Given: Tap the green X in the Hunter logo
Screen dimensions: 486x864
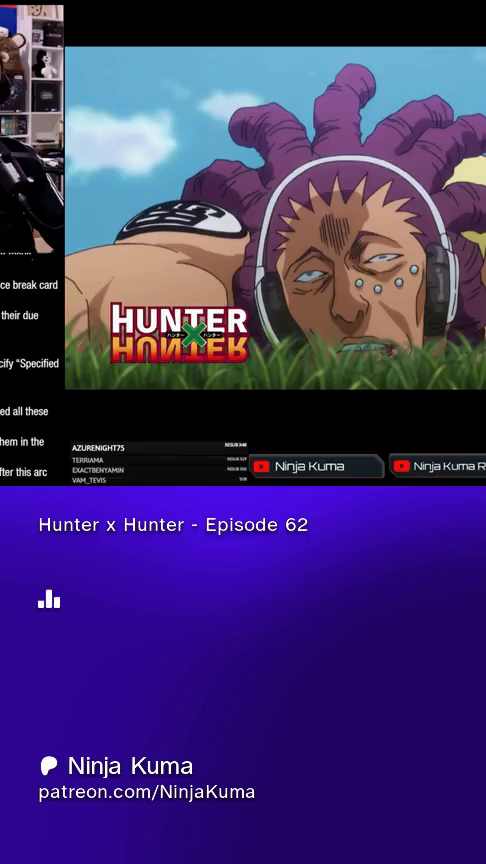Looking at the screenshot, I should (x=194, y=333).
